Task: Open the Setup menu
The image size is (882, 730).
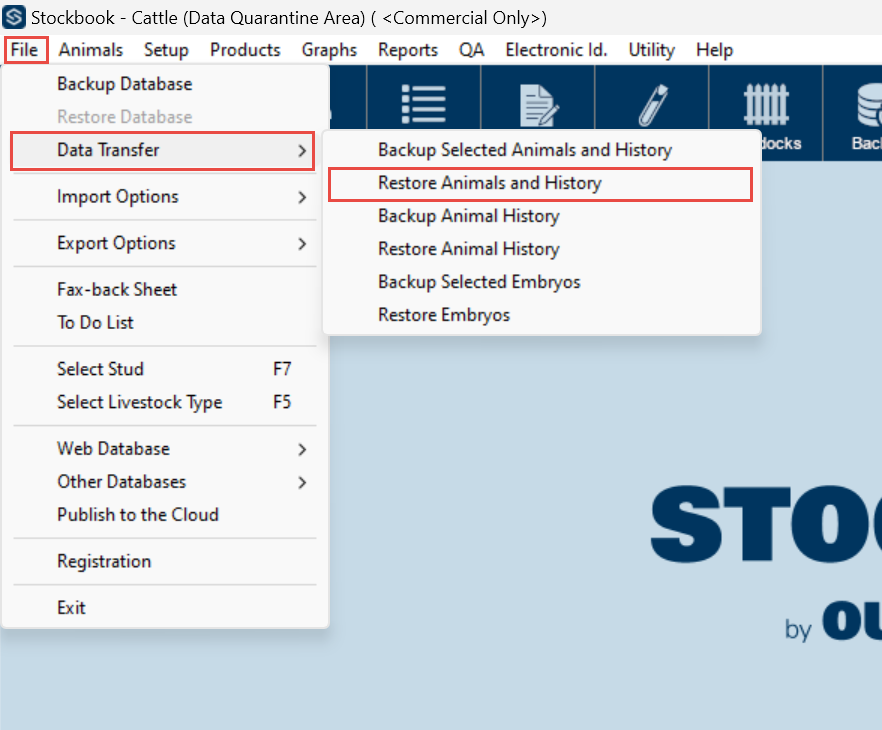Action: click(x=166, y=50)
